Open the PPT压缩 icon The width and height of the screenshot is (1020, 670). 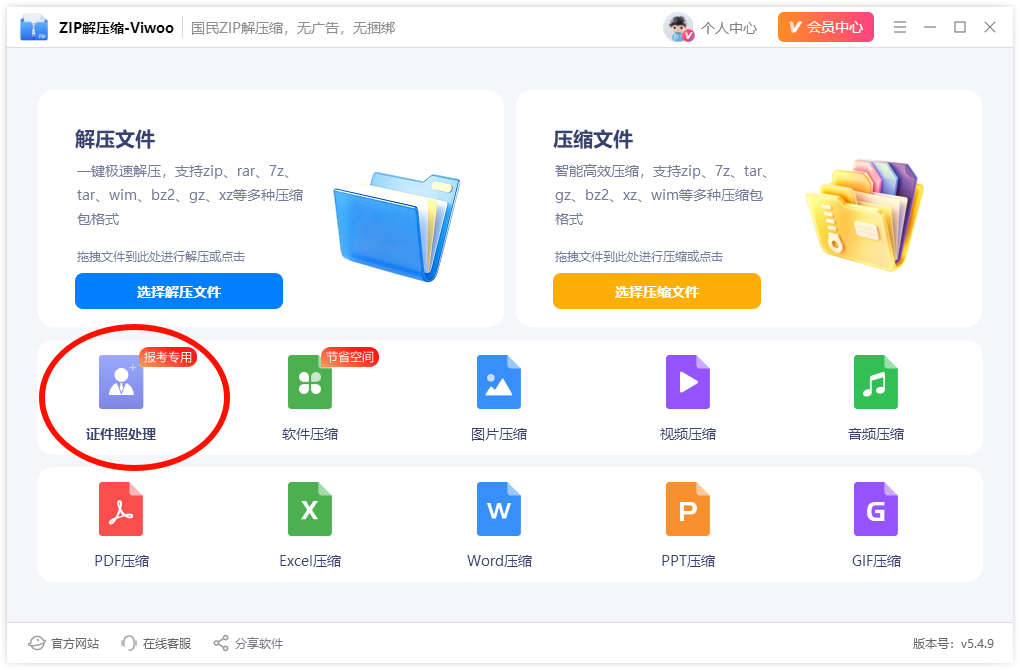(x=688, y=509)
